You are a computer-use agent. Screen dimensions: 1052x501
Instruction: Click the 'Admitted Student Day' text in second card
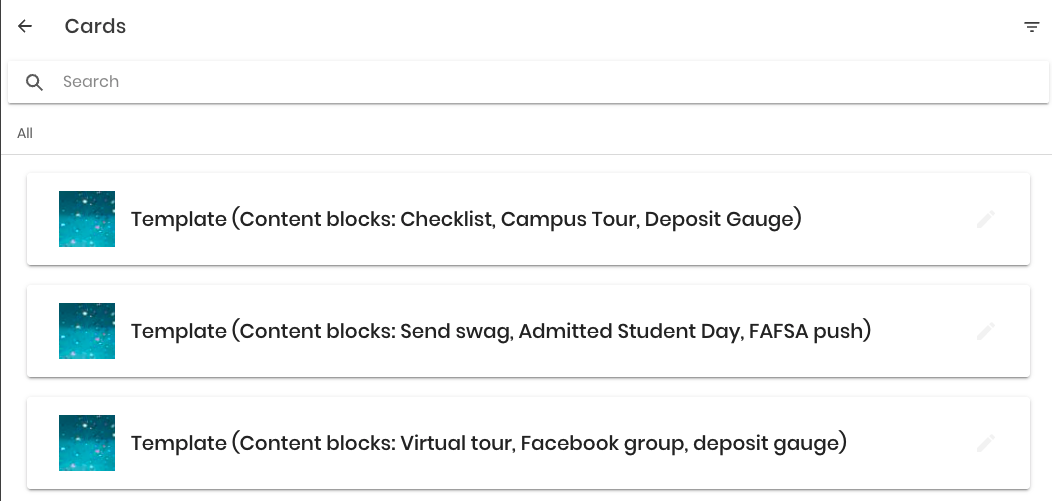click(629, 331)
